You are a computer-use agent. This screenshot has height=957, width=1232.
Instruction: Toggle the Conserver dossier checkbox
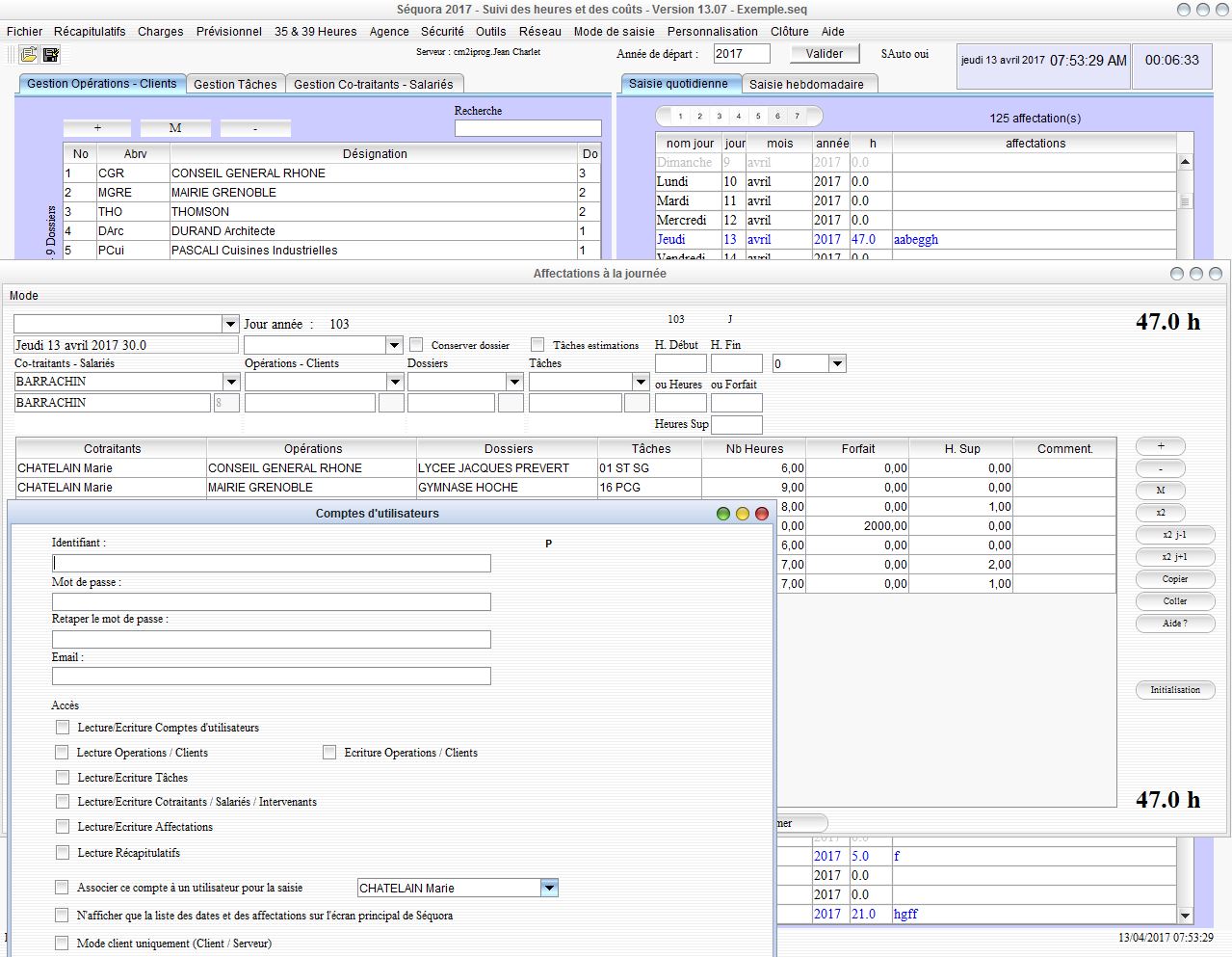click(416, 345)
